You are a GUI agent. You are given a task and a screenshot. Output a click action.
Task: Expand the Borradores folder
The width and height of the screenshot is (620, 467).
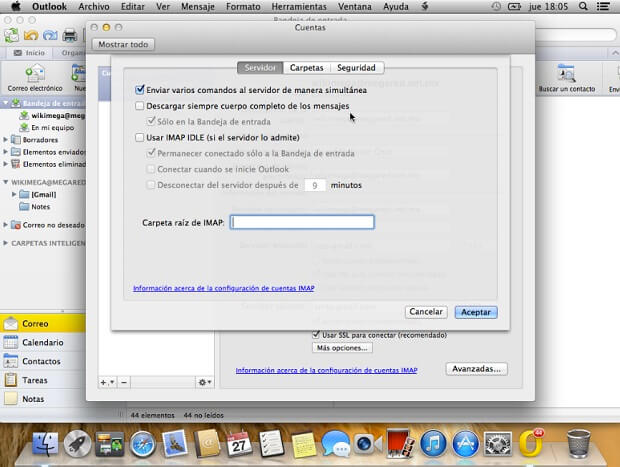(x=6, y=140)
